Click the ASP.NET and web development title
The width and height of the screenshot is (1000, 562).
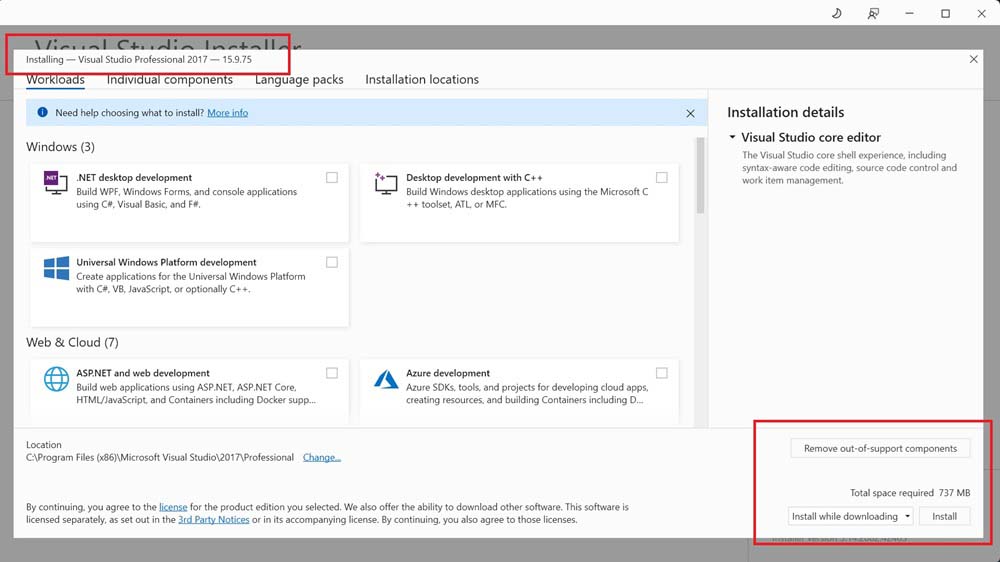143,373
